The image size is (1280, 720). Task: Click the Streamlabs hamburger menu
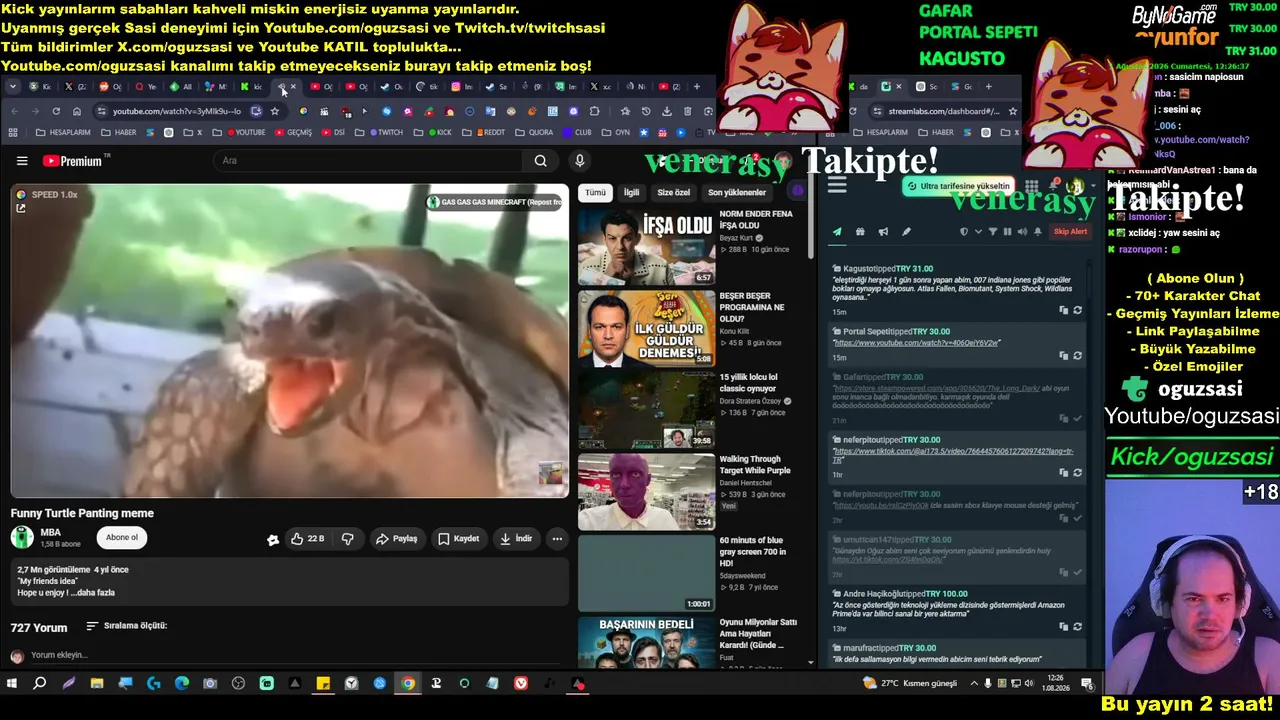(x=837, y=186)
